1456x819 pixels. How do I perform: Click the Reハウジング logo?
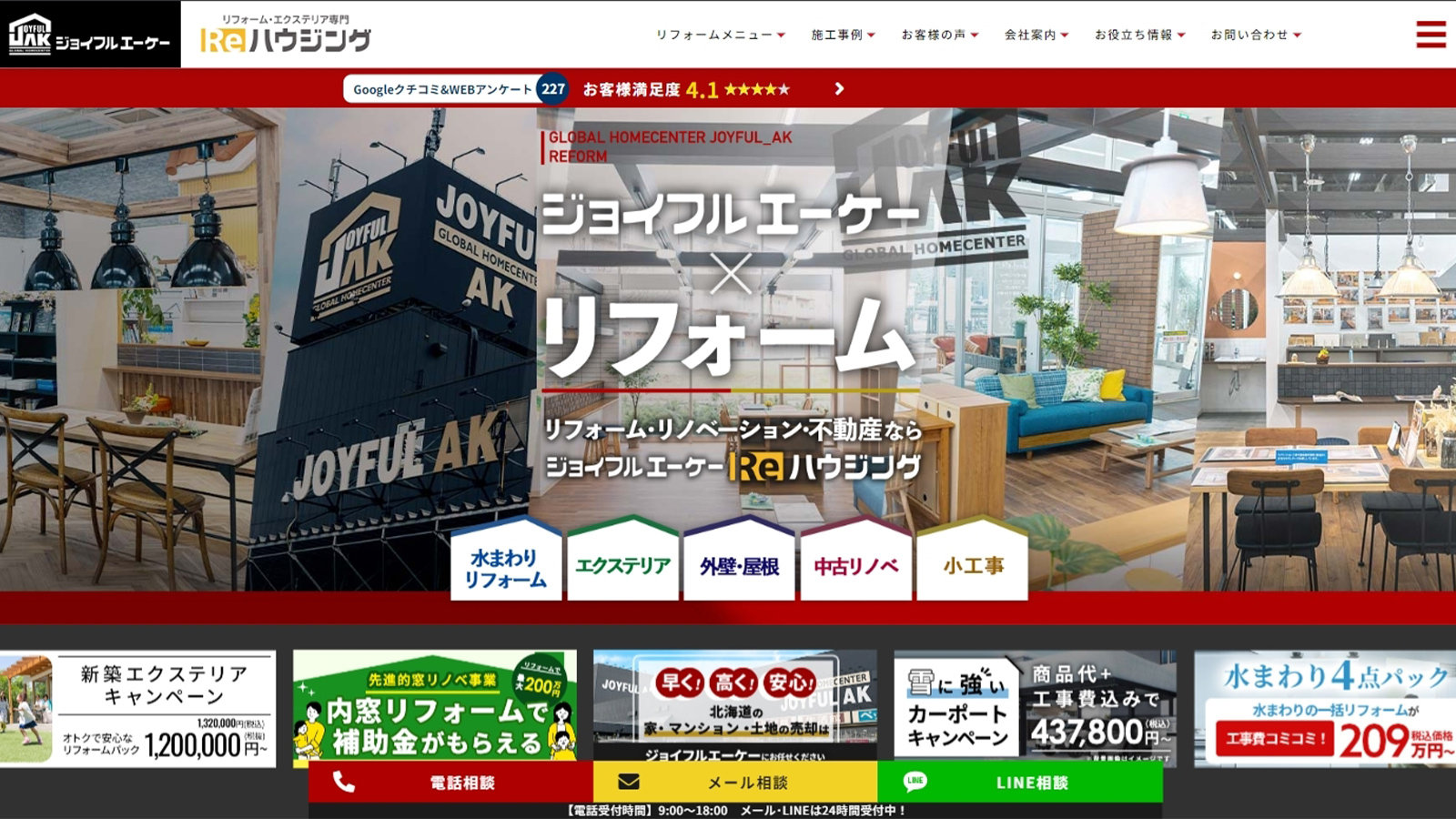(x=286, y=40)
